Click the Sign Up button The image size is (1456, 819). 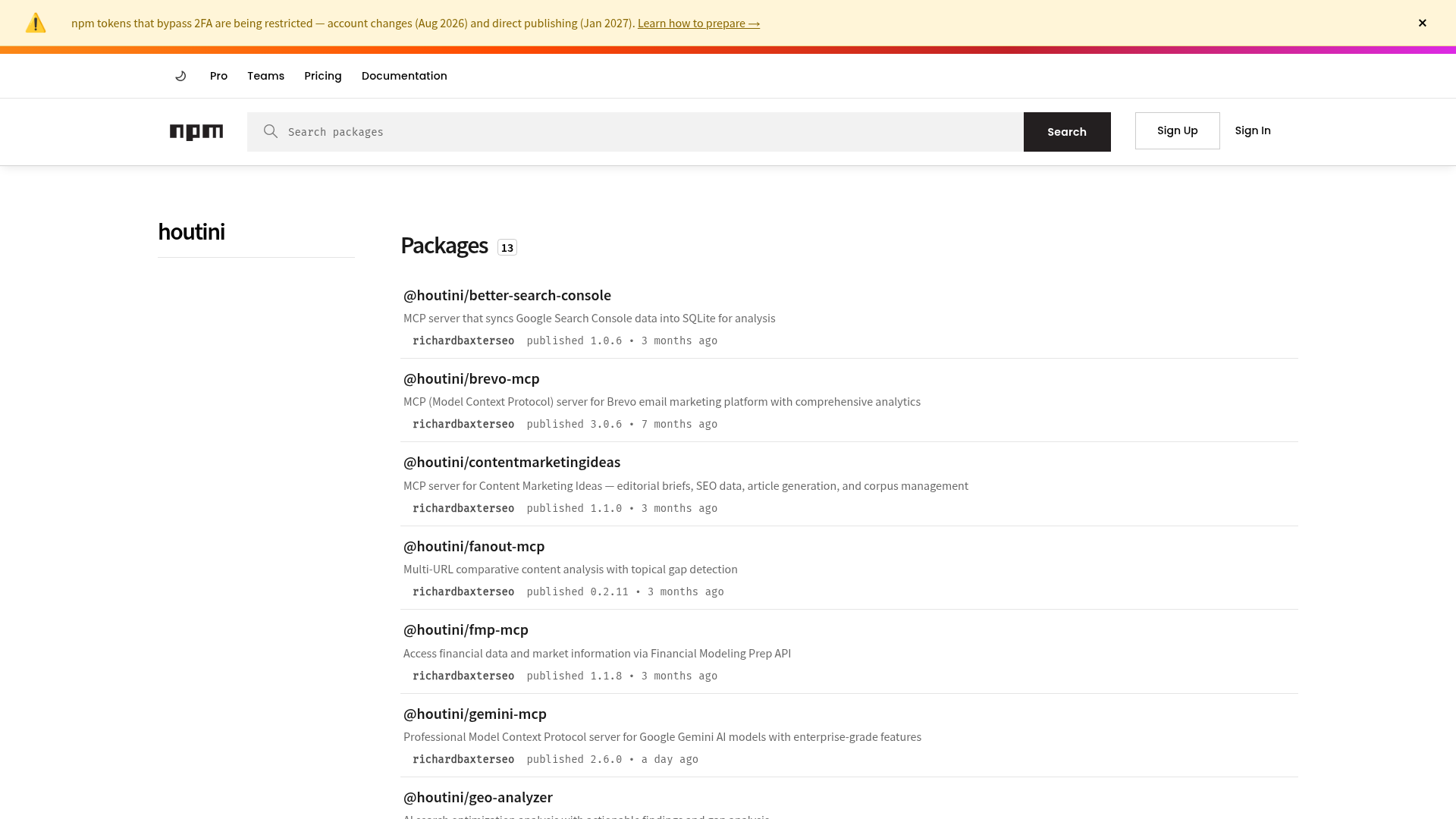(x=1178, y=131)
